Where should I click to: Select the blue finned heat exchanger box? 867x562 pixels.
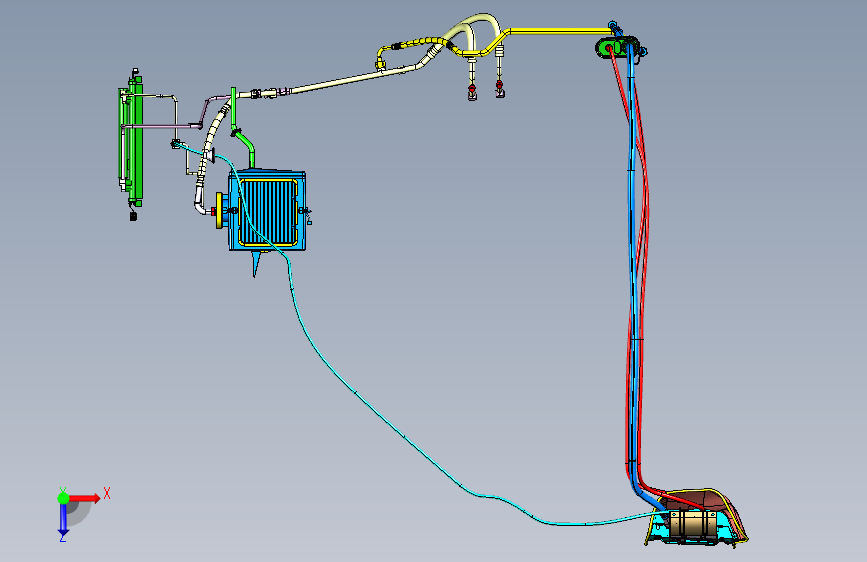click(268, 211)
